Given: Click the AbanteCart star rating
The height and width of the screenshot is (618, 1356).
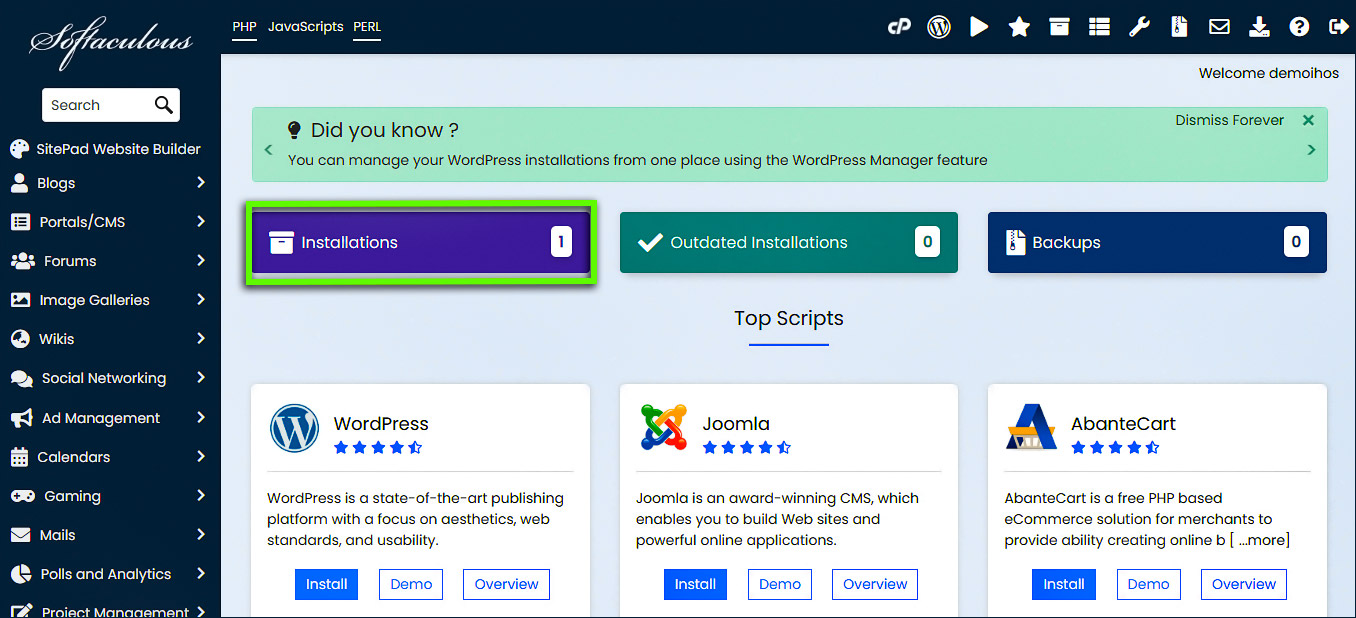Looking at the screenshot, I should tap(1115, 448).
